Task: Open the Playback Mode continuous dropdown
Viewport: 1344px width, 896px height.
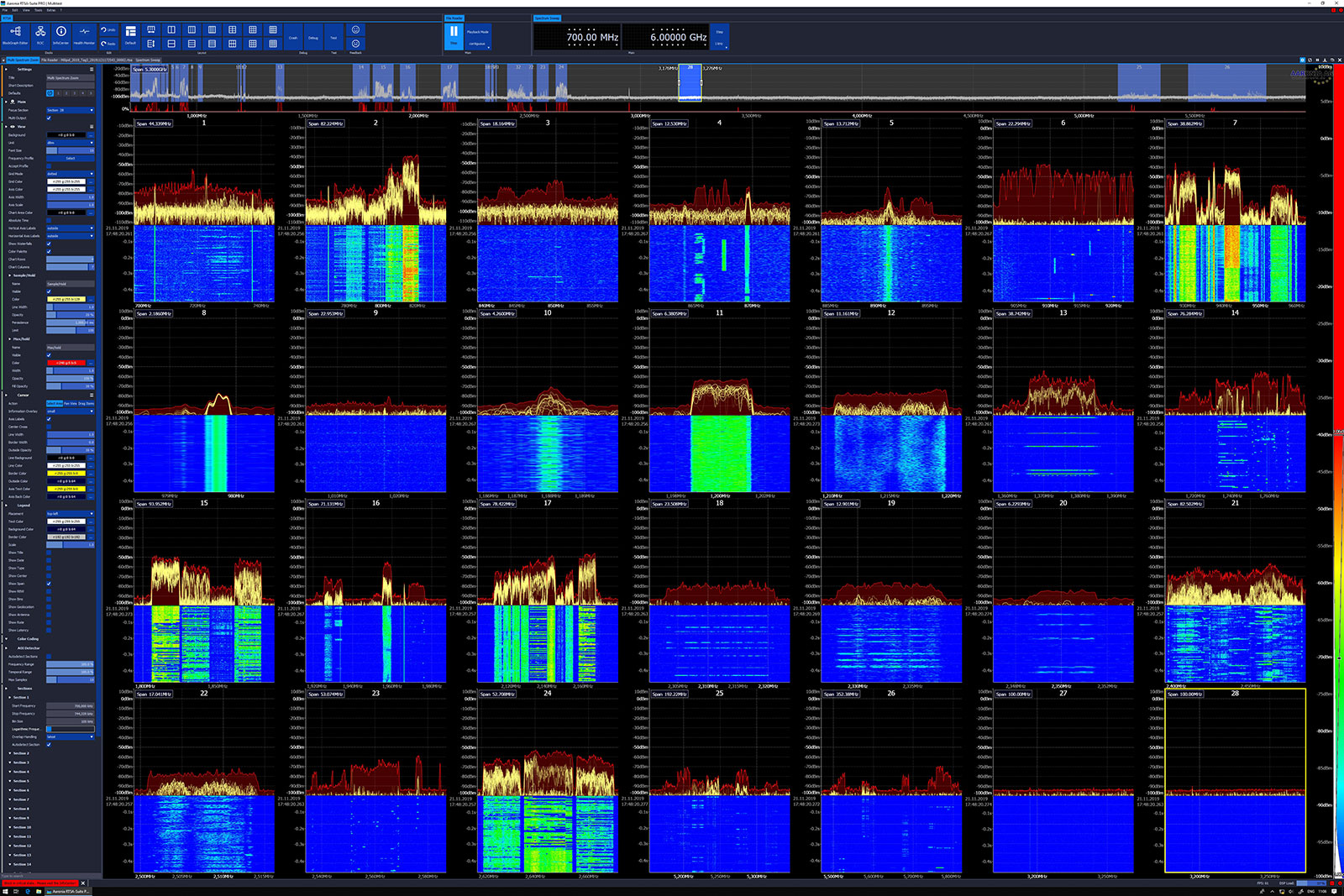Action: [478, 37]
